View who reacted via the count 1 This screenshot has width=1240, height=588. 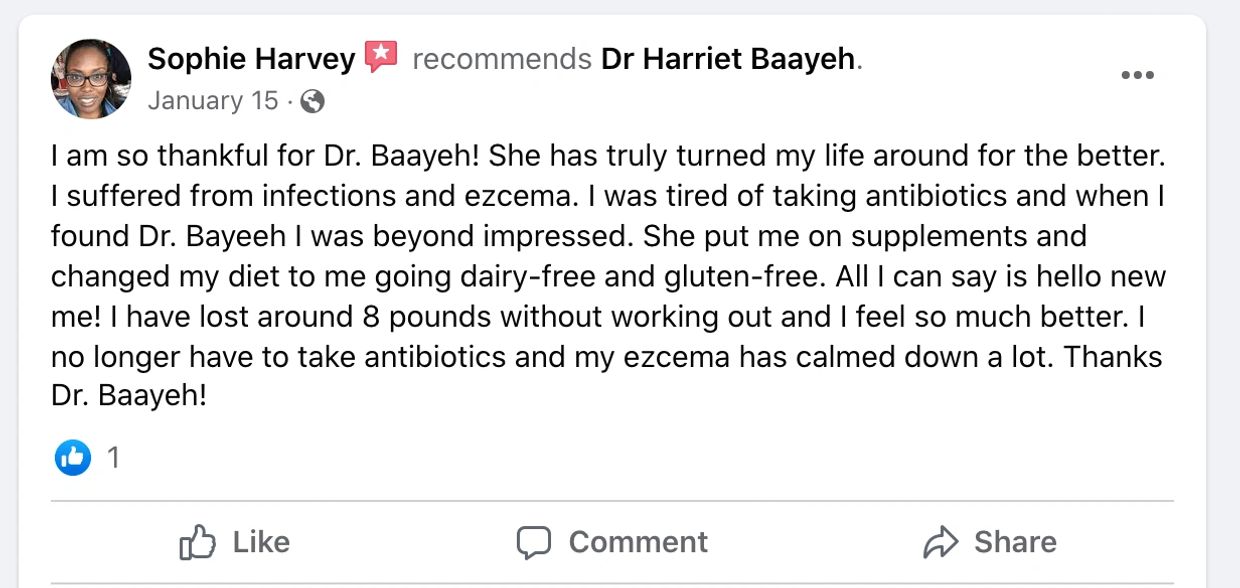coord(113,458)
